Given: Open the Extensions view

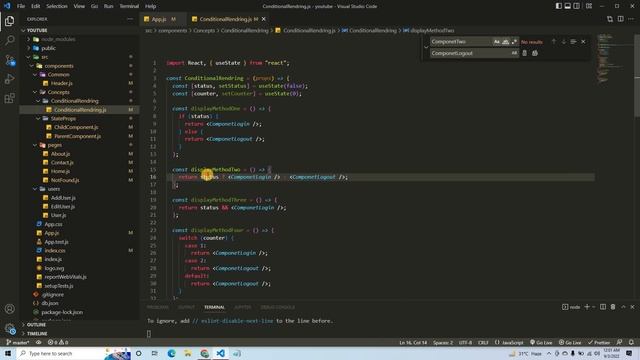Looking at the screenshot, I should click(9, 98).
